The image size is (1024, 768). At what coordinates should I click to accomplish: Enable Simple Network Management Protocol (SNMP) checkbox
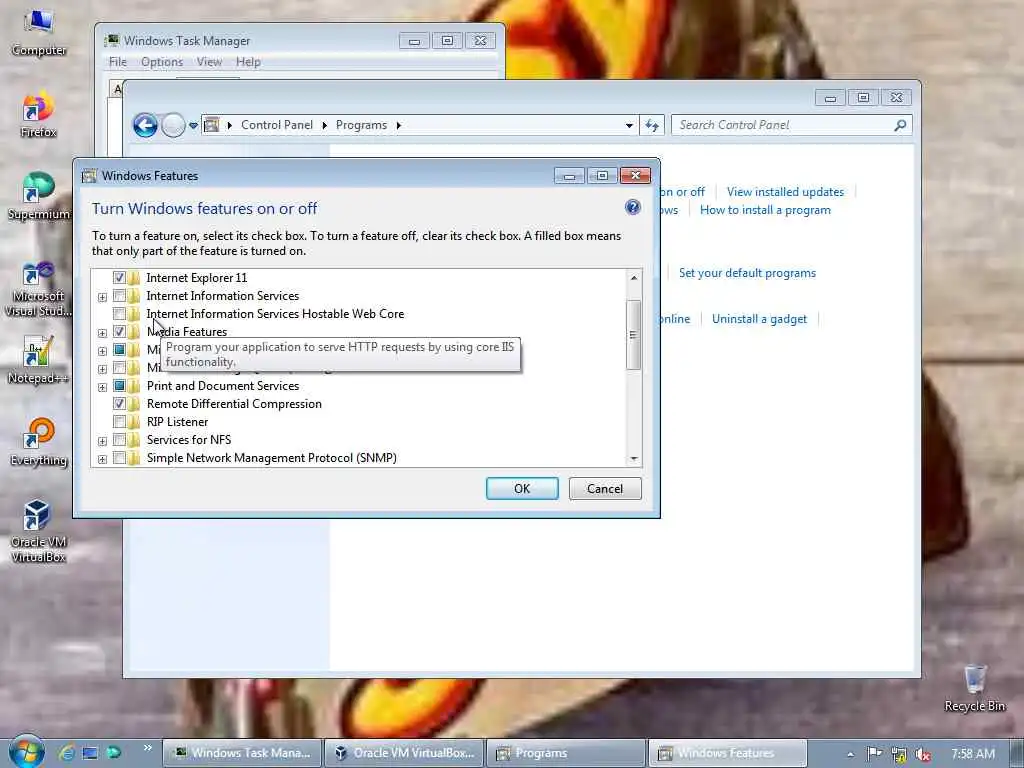click(119, 458)
